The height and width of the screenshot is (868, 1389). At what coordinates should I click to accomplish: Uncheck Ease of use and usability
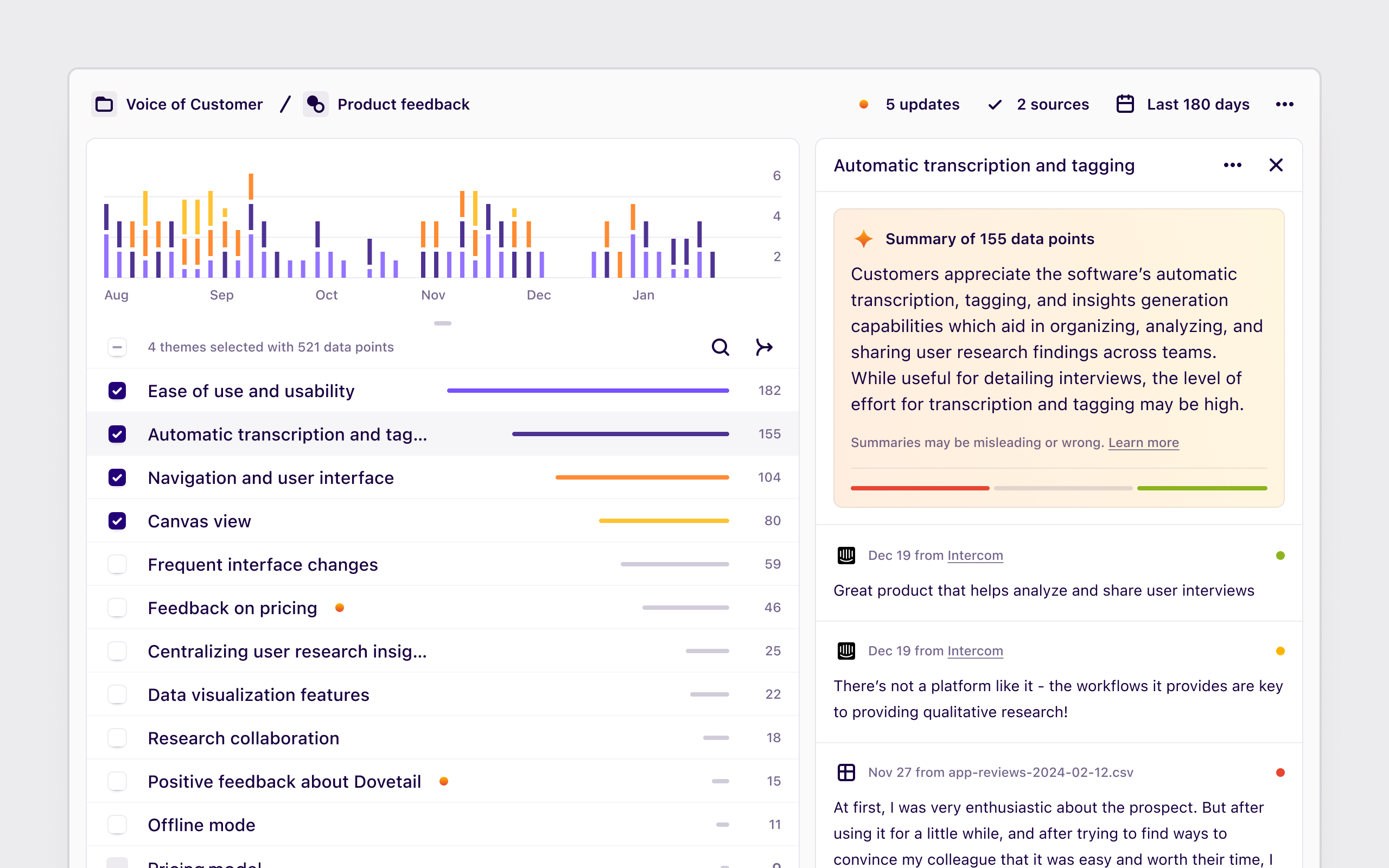pos(117,391)
